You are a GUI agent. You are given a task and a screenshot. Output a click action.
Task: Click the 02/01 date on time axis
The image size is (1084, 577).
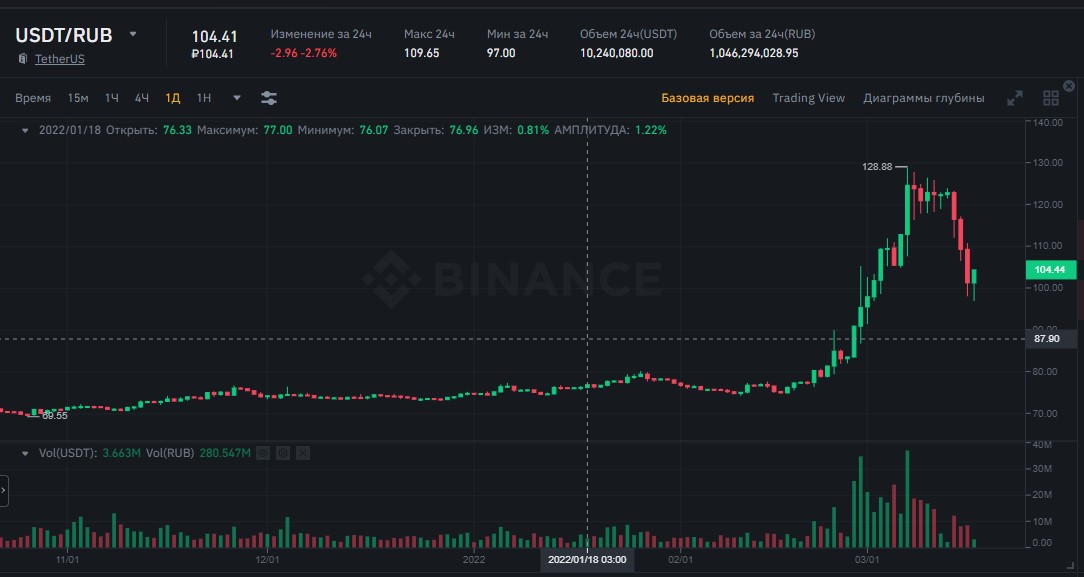click(680, 560)
